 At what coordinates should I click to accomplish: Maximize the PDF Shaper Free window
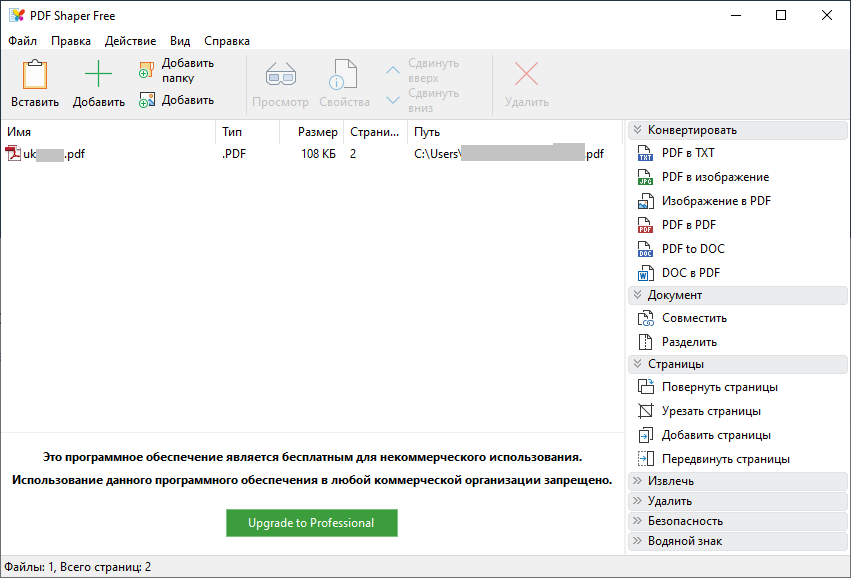coord(780,15)
